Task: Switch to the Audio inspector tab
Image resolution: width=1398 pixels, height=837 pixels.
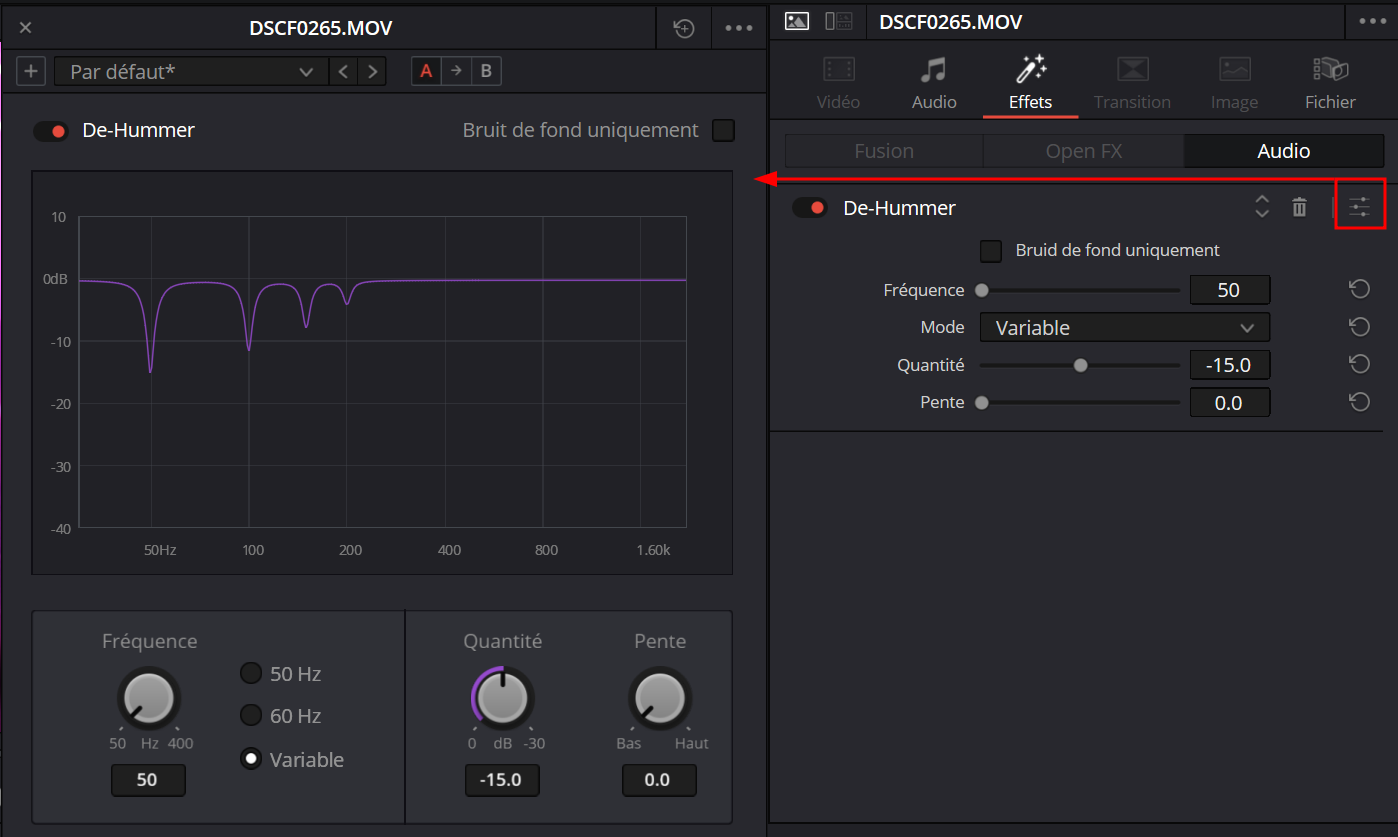Action: [x=934, y=82]
